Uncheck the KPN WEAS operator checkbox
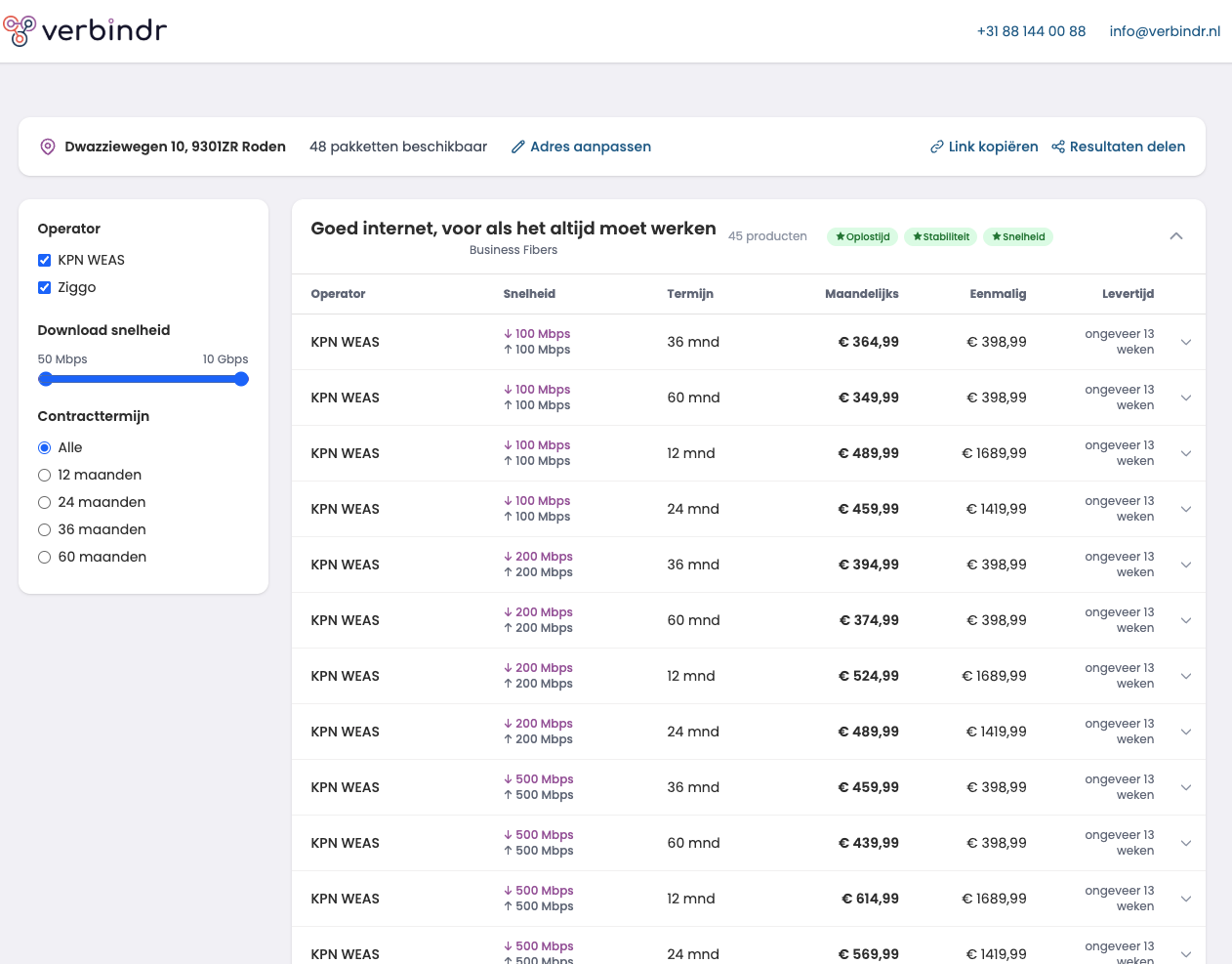 (x=44, y=260)
